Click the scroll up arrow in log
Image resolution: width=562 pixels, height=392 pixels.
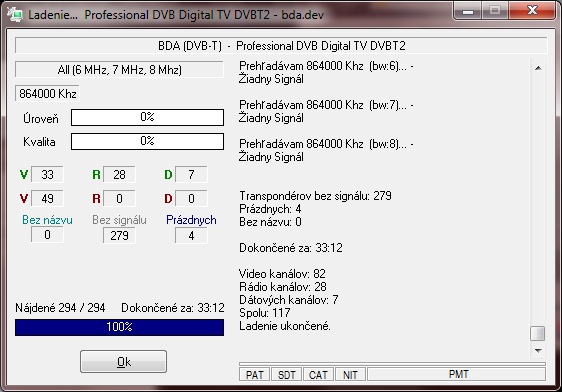point(538,68)
